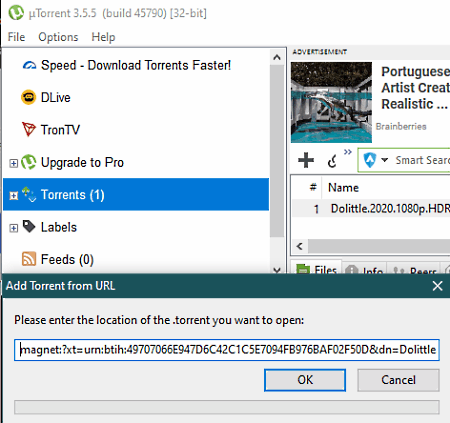The image size is (450, 423).
Task: Click the magnet link URL field
Action: (x=227, y=350)
